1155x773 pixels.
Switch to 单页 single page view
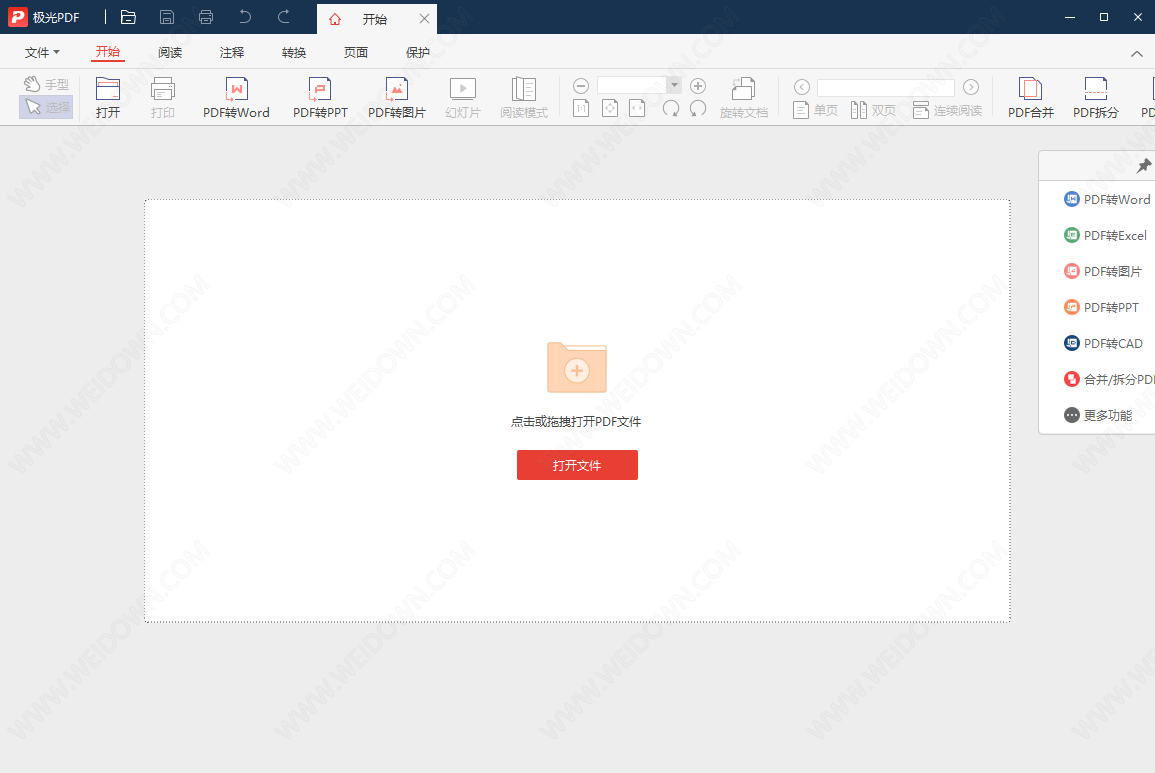[815, 111]
